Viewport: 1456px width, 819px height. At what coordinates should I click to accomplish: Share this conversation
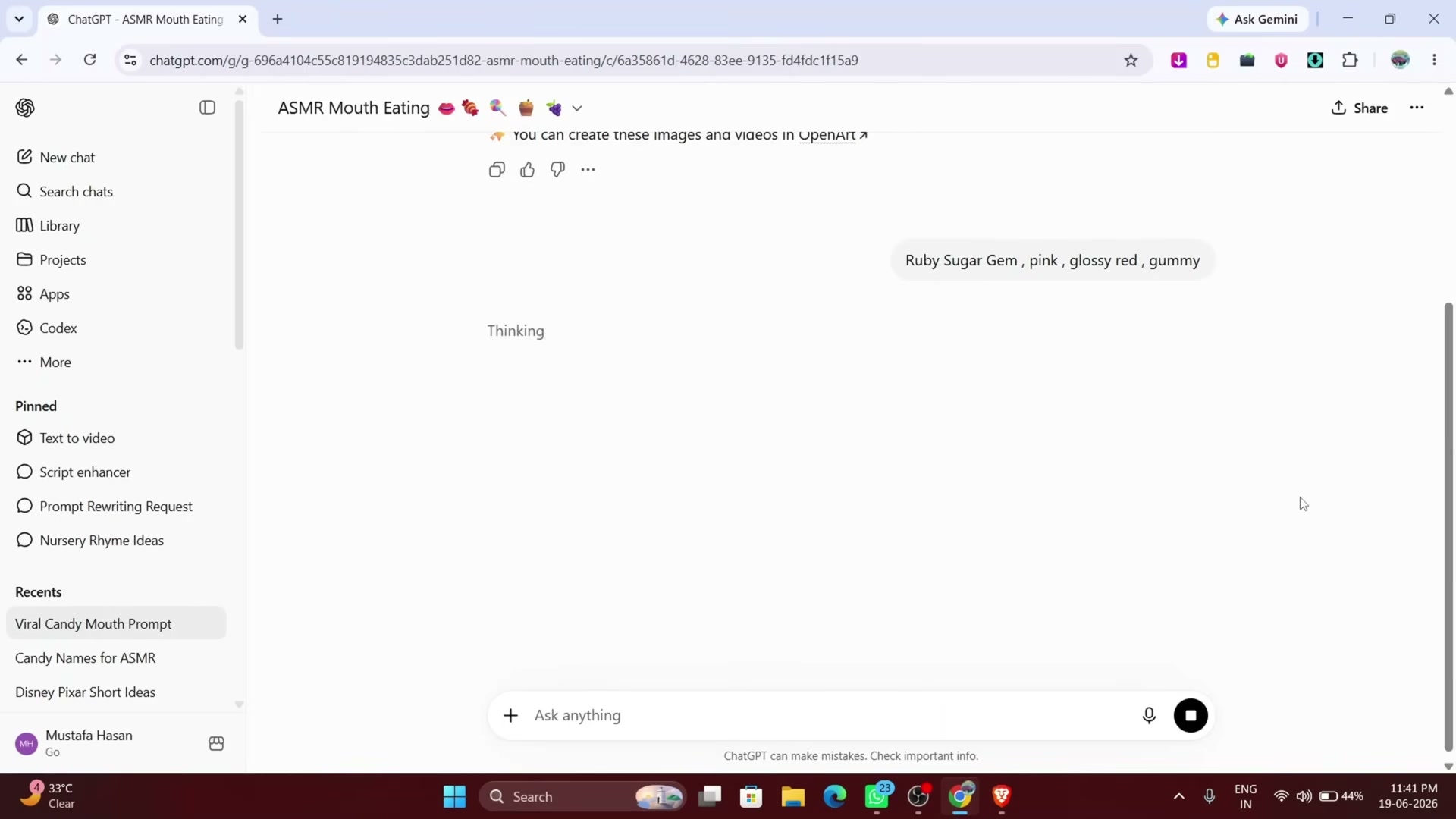pos(1360,108)
